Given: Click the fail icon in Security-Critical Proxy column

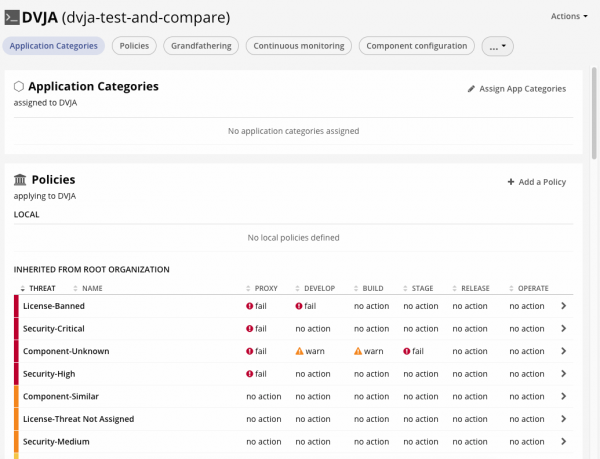Looking at the screenshot, I should [x=250, y=329].
